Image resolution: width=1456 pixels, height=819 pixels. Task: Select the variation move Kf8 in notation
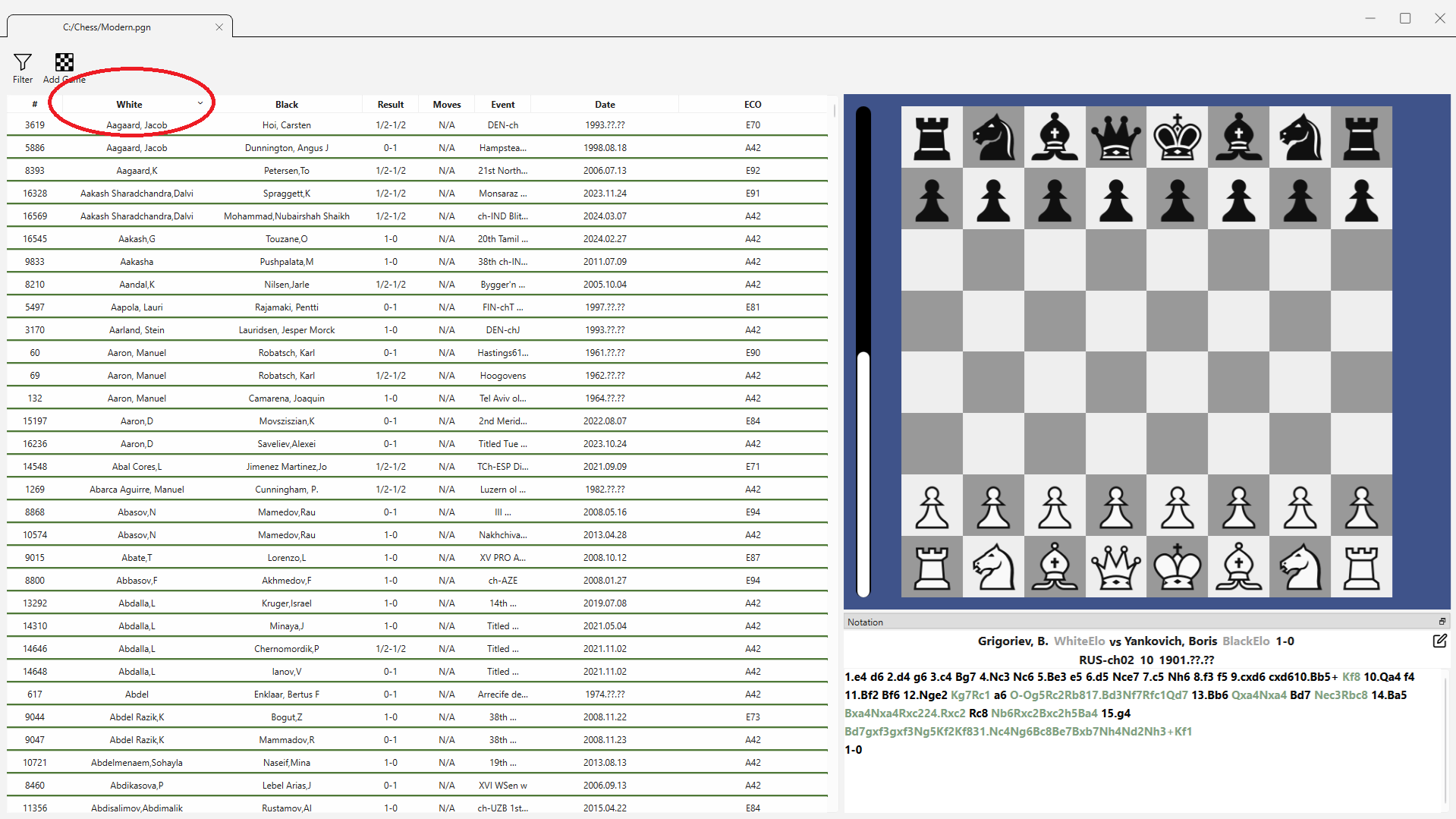point(1351,677)
